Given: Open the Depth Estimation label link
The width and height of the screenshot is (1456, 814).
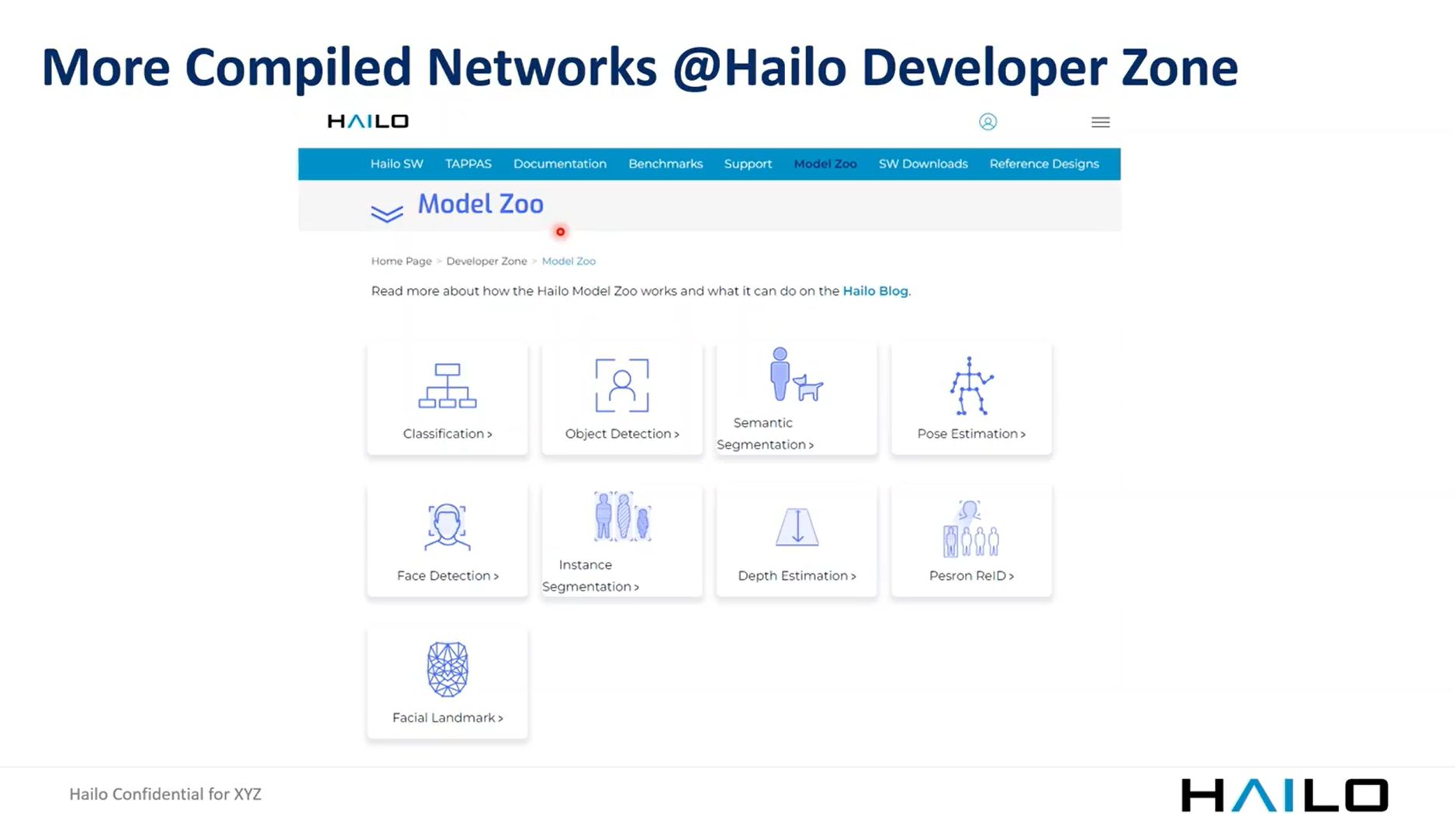Looking at the screenshot, I should click(797, 576).
